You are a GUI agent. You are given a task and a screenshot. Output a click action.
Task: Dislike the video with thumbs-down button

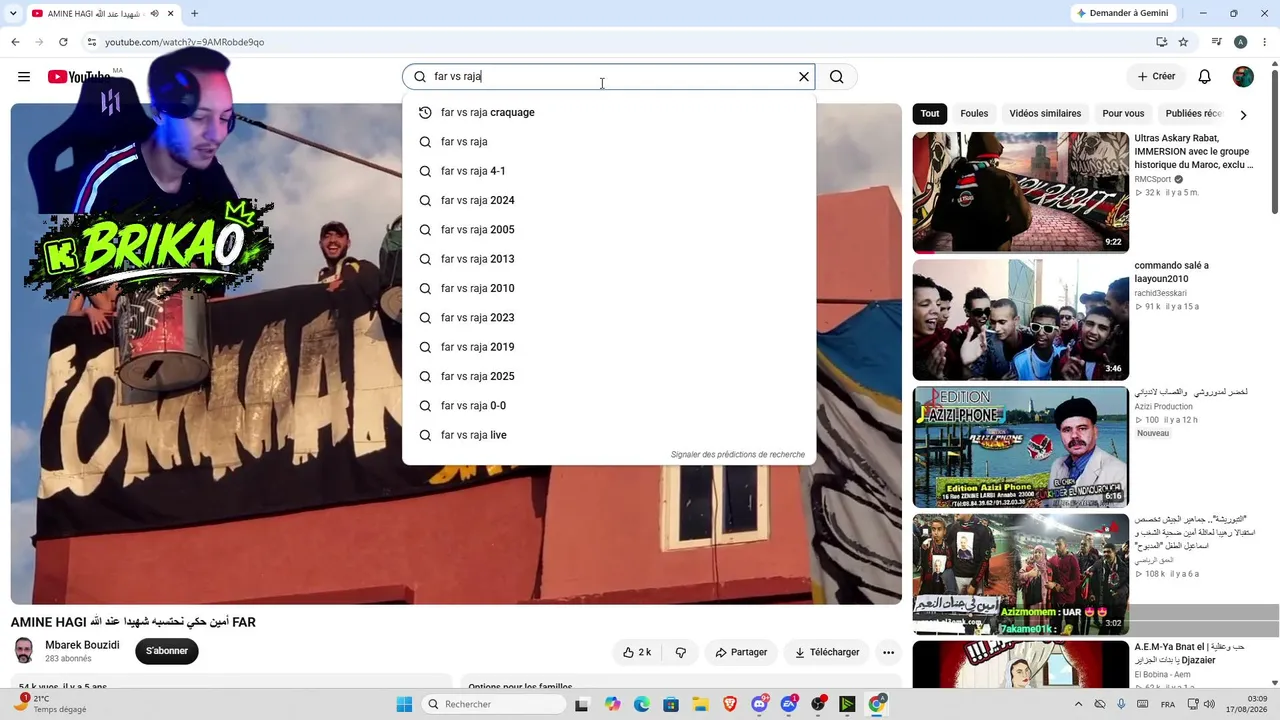[x=681, y=652]
